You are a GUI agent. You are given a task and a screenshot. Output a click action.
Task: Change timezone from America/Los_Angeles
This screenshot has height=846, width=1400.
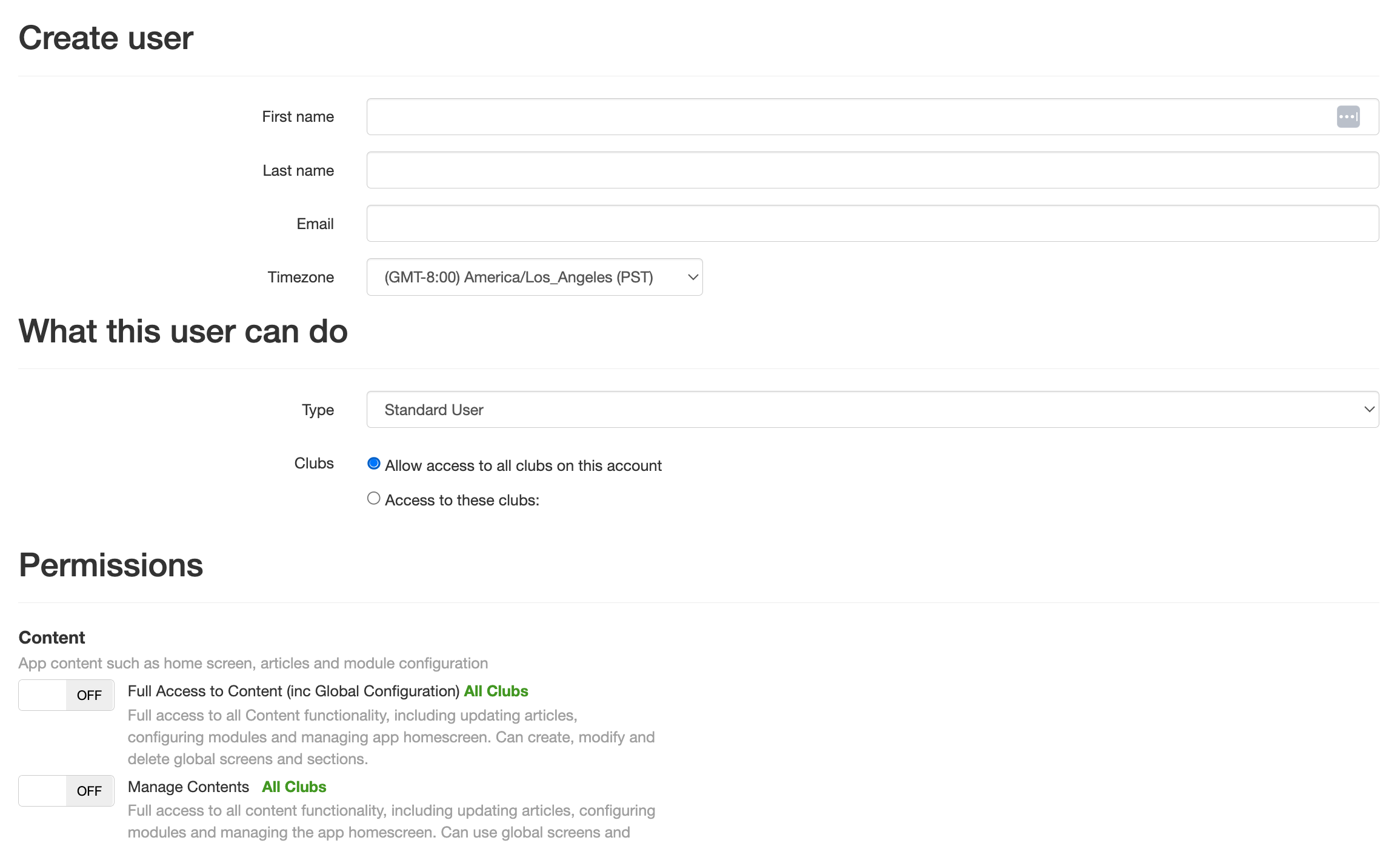pyautogui.click(x=534, y=277)
